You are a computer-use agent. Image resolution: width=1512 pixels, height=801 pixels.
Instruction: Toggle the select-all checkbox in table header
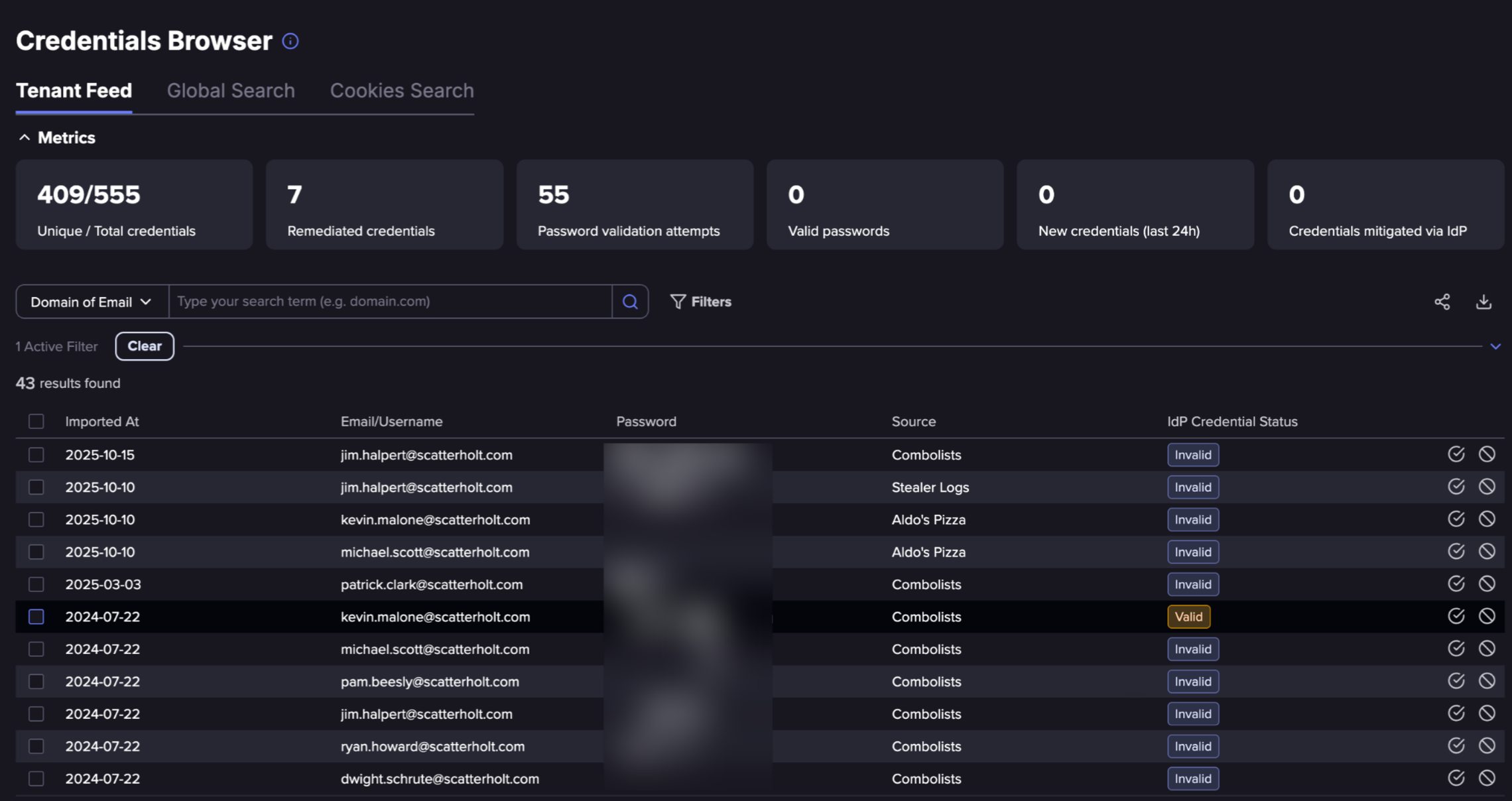coord(36,422)
